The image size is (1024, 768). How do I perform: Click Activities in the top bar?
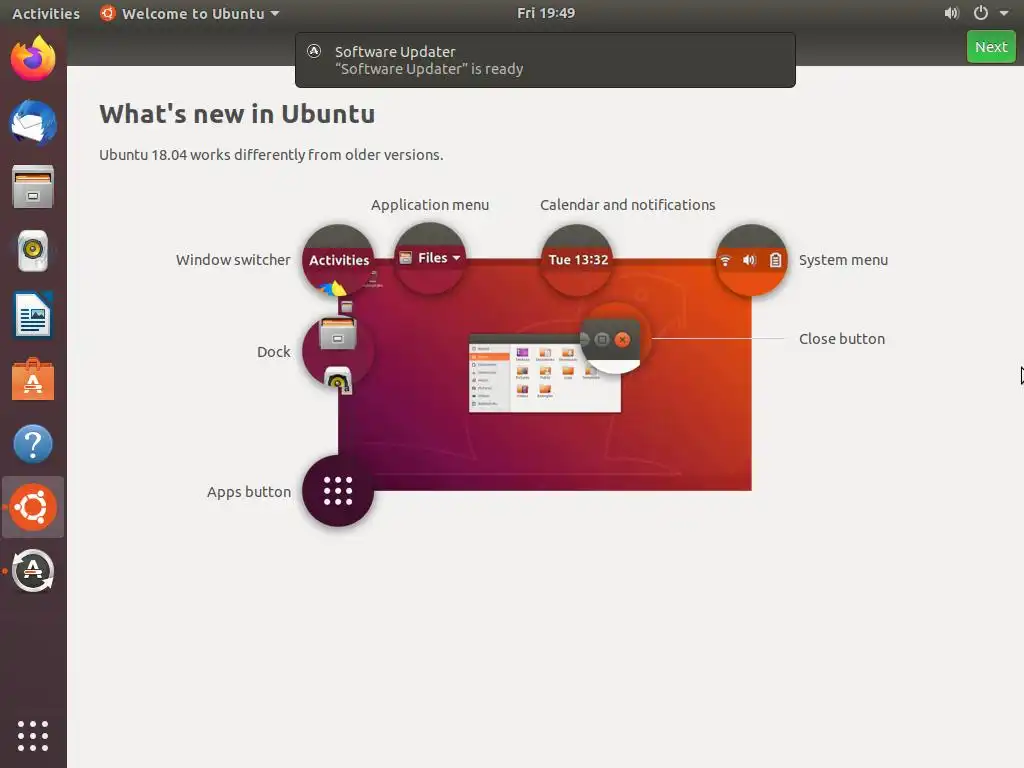[x=46, y=13]
